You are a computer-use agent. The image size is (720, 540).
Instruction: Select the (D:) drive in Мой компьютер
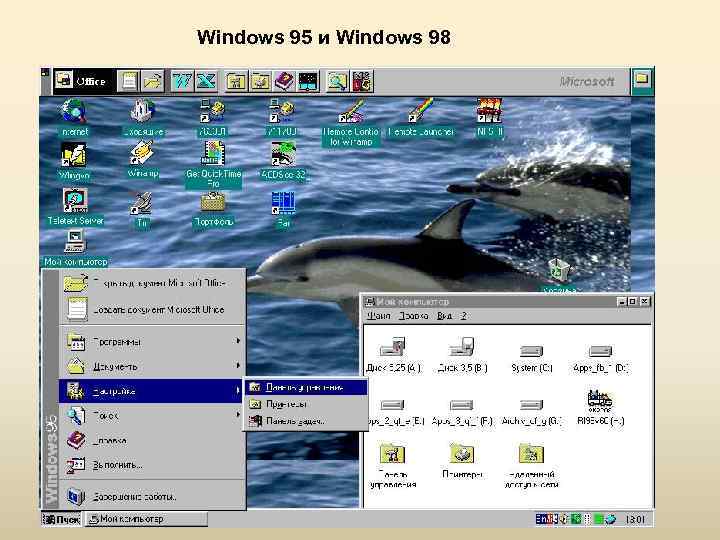pos(601,357)
